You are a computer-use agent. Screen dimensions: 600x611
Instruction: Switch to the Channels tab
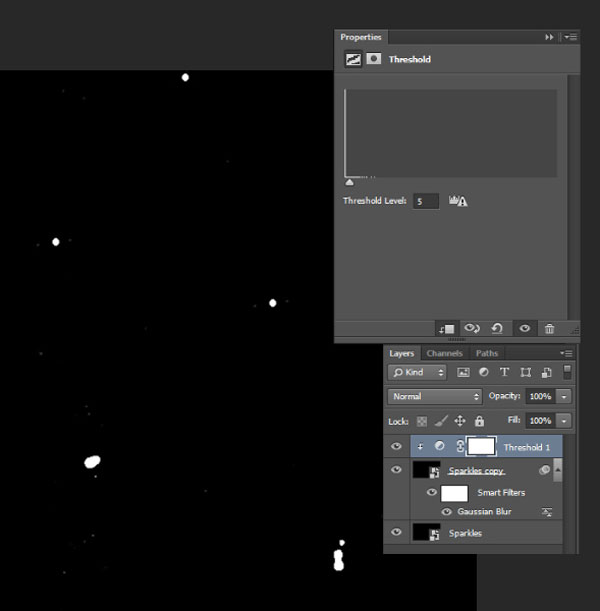444,353
